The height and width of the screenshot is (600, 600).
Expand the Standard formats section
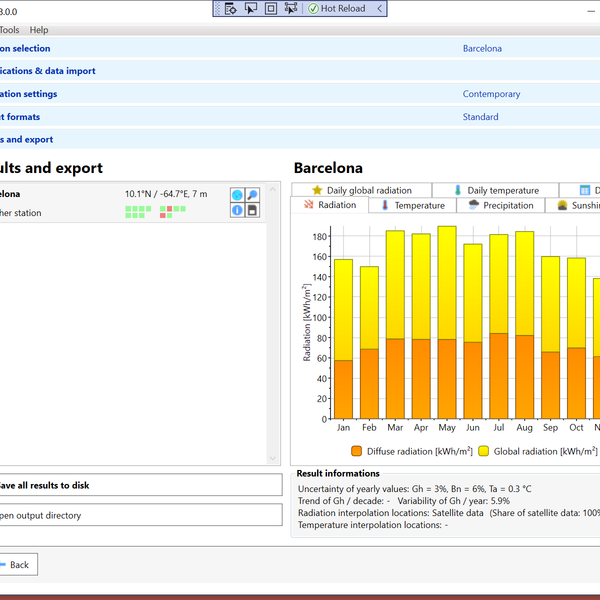pyautogui.click(x=480, y=117)
